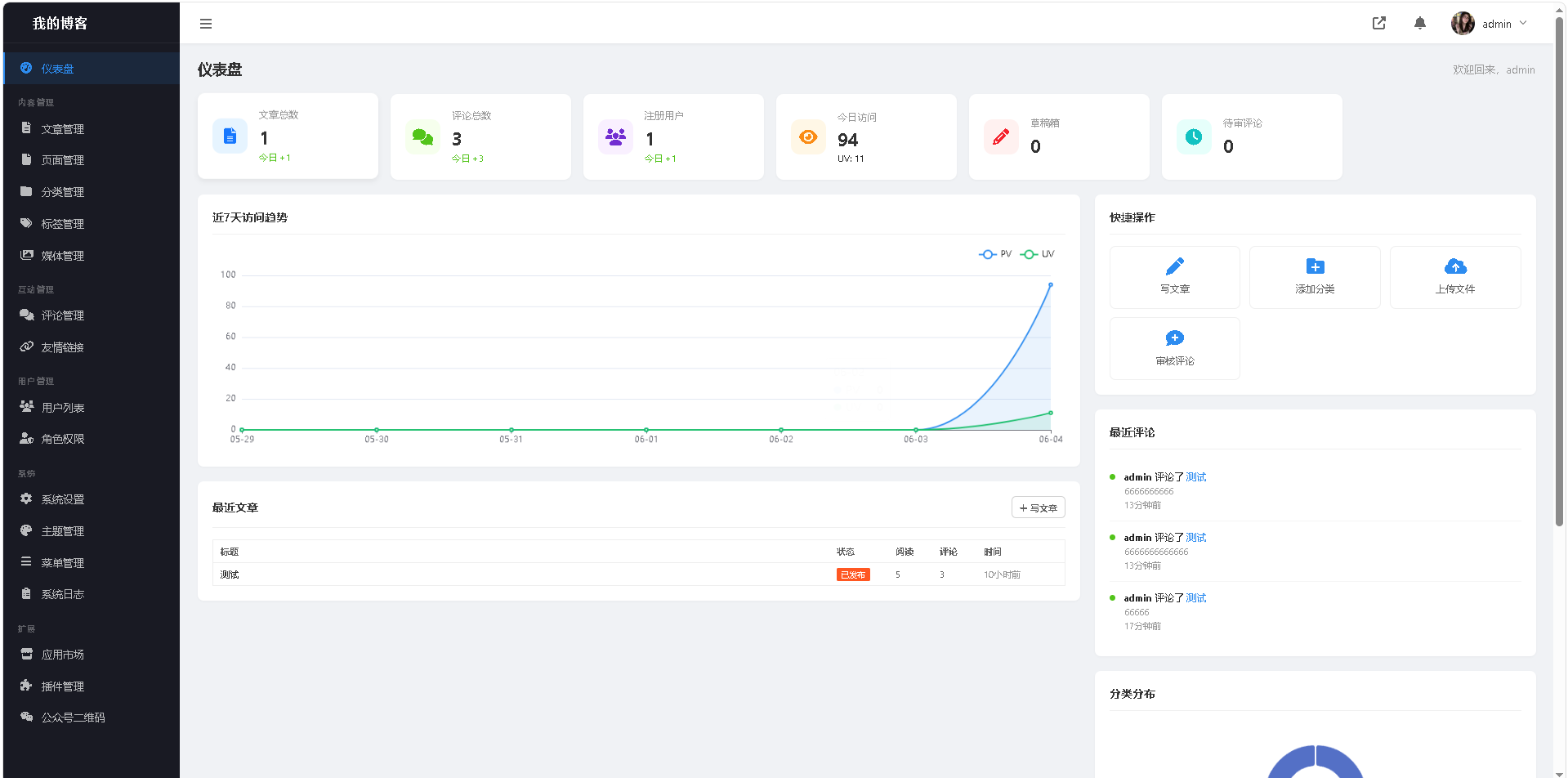Click the 上传文件 cloud upload icon
Screen dimensions: 1568x778
tap(1455, 266)
